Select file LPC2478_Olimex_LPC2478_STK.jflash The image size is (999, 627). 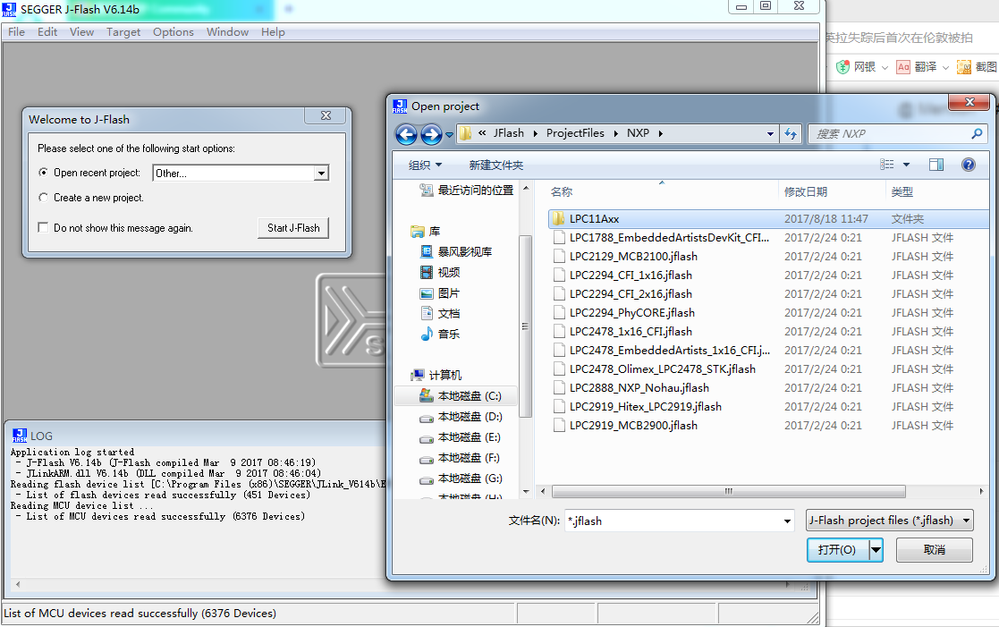pyautogui.click(x=663, y=369)
